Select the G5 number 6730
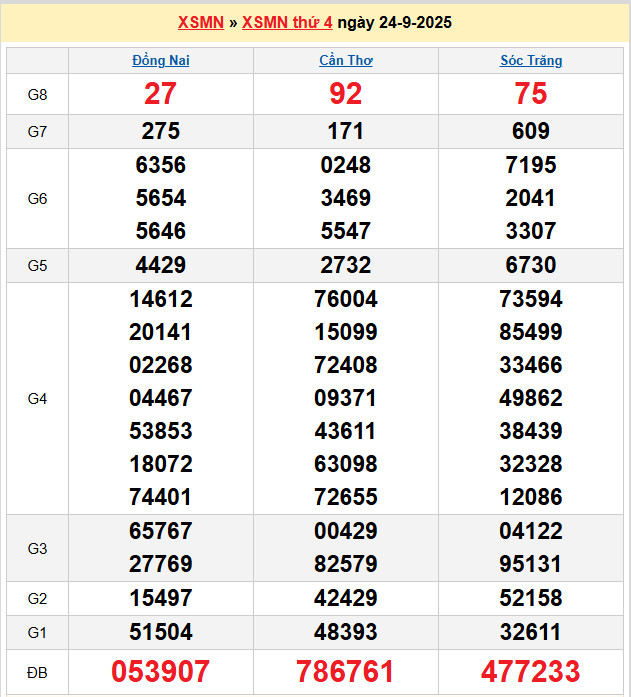The image size is (631, 697). coord(531,265)
